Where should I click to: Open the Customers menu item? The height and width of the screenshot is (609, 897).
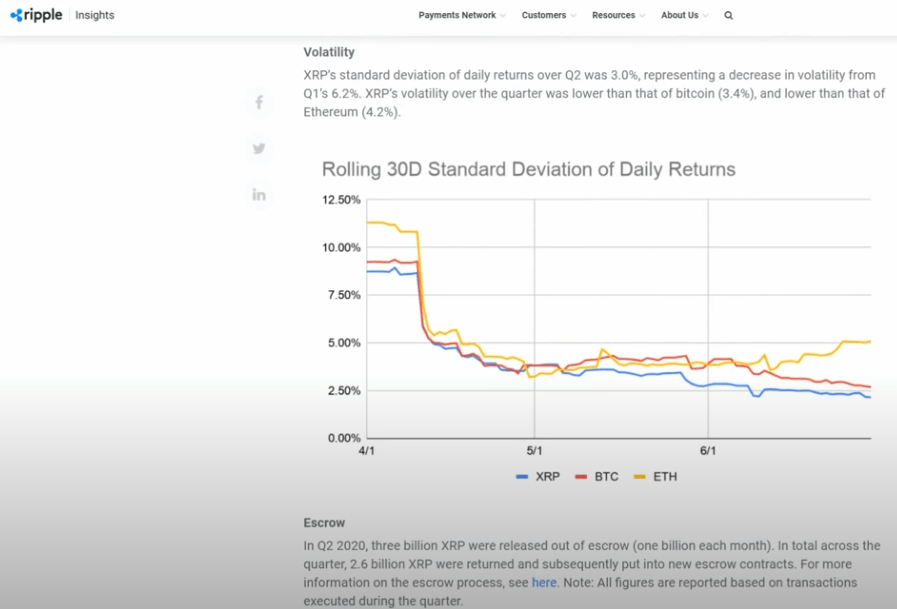pos(543,15)
